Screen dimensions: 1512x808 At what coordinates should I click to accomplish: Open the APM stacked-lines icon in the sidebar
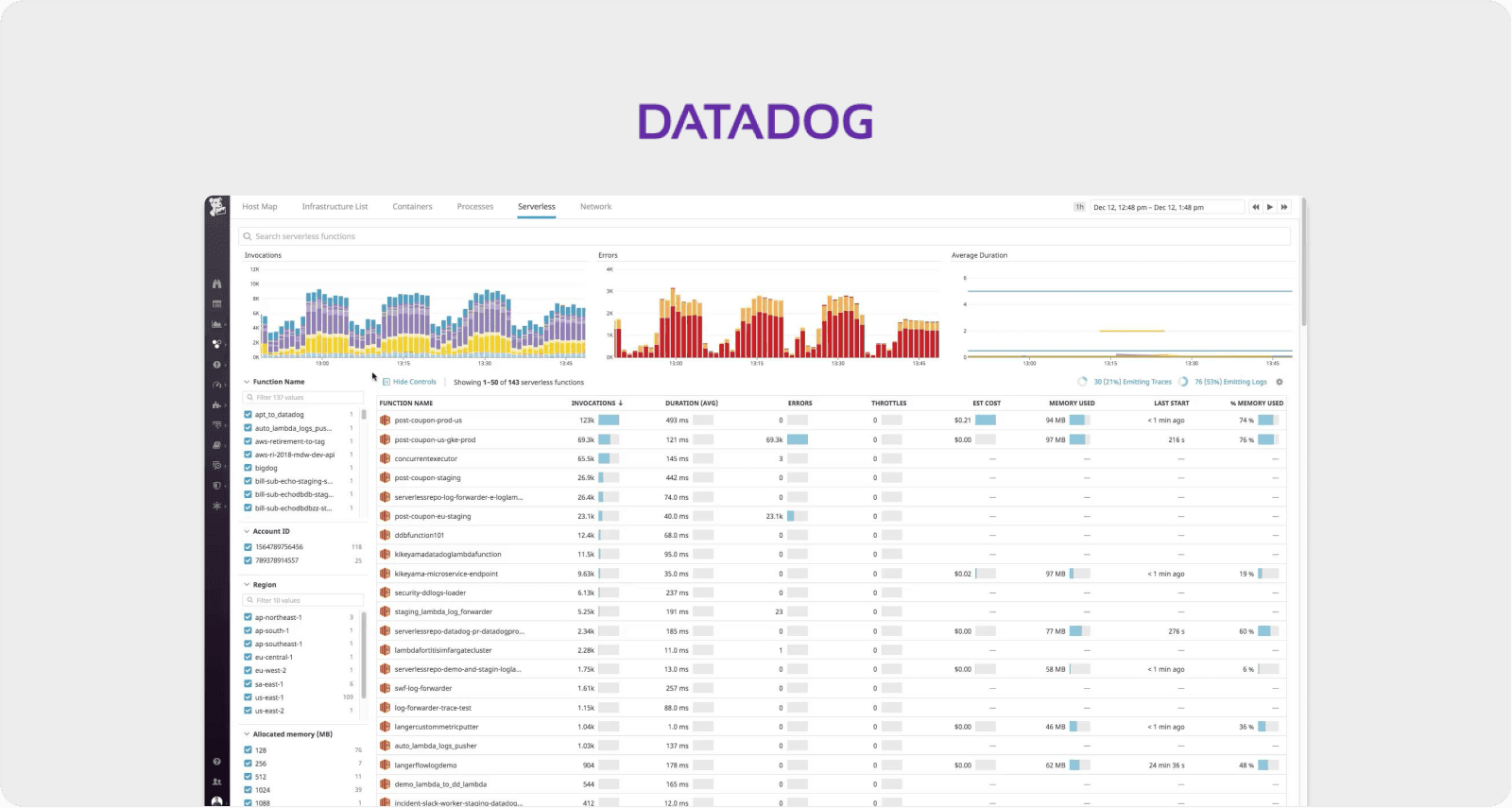pyautogui.click(x=217, y=425)
